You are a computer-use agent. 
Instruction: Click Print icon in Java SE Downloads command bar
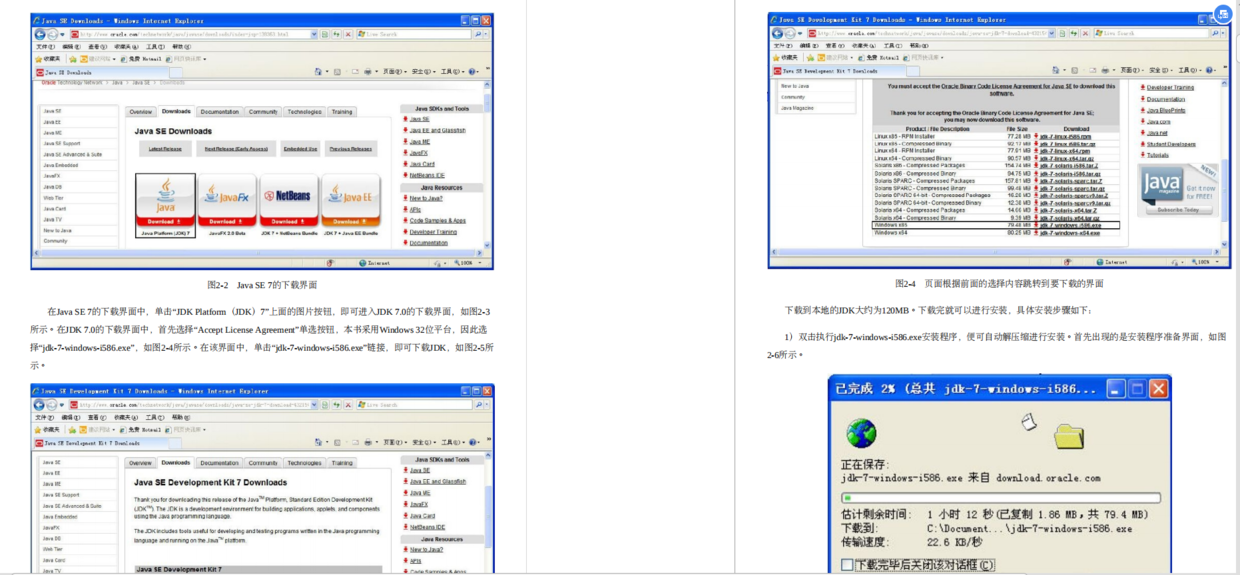pos(367,72)
